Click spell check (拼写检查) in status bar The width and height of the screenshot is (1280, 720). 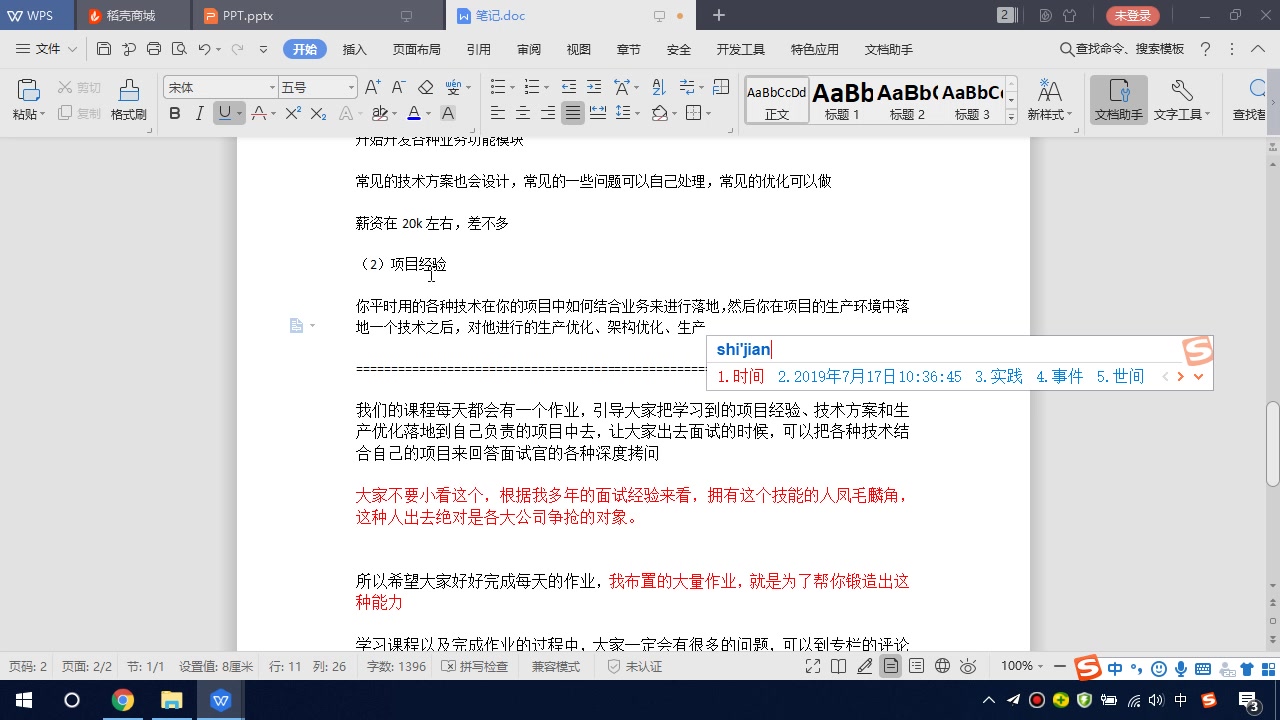click(475, 666)
